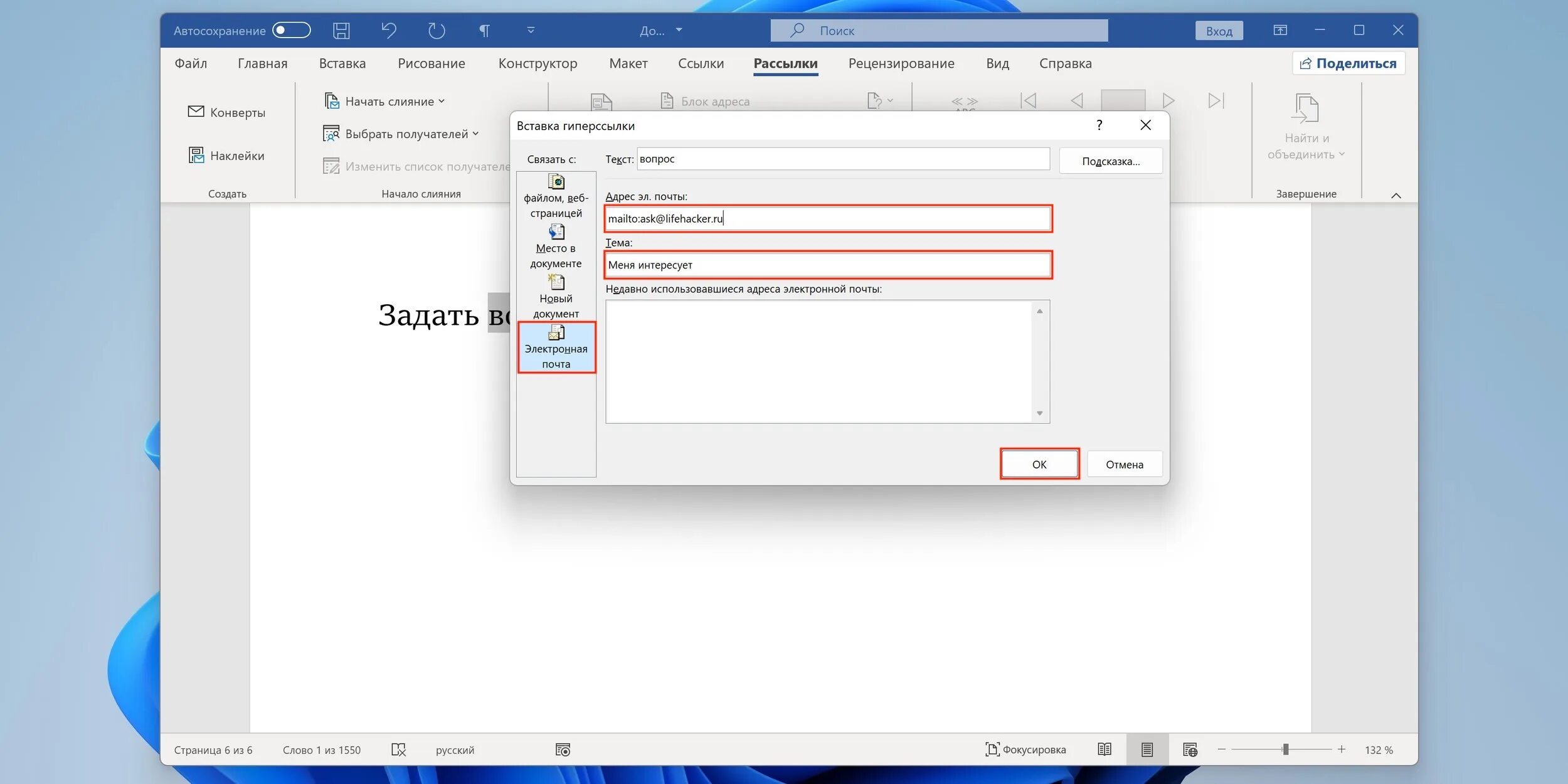
Task: Click the zoom slider handle
Action: [1285, 750]
